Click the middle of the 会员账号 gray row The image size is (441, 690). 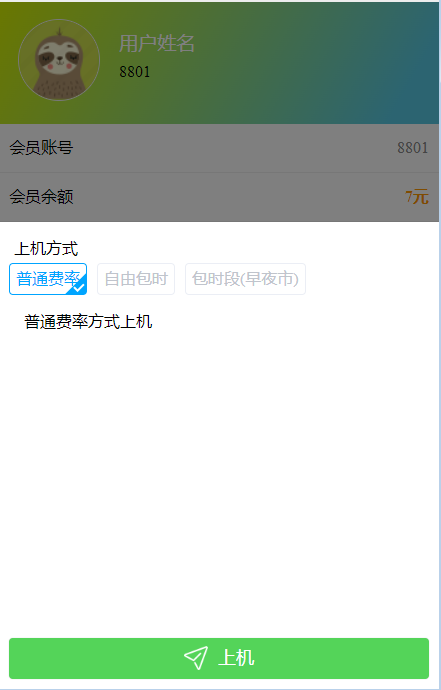point(220,148)
